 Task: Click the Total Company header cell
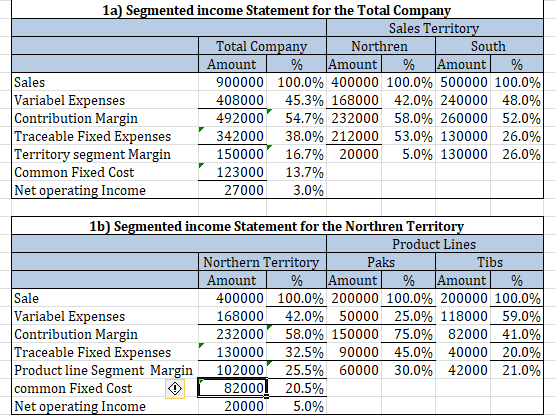[262, 46]
